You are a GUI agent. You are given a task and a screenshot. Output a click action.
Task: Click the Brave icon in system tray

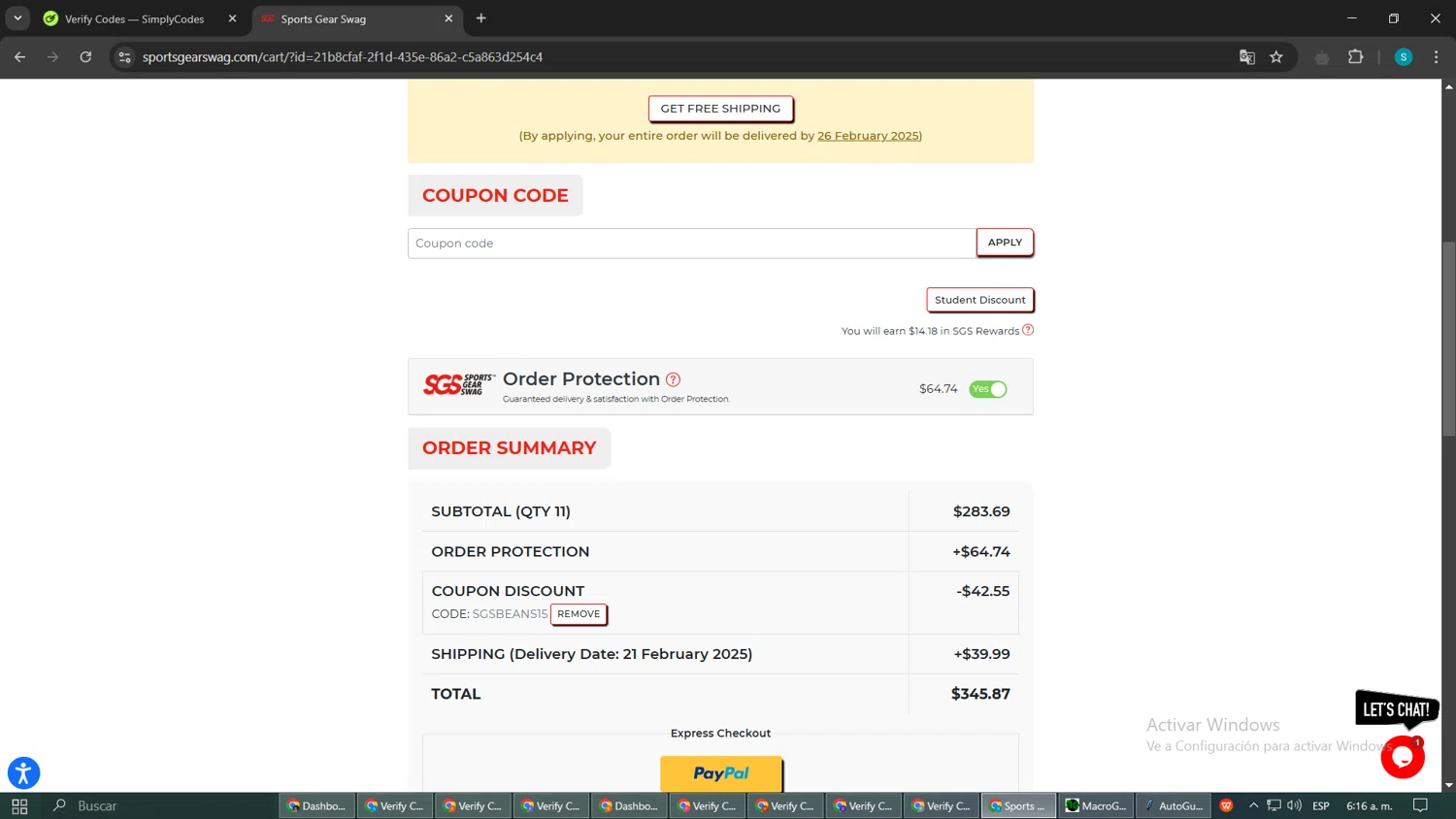(1227, 806)
